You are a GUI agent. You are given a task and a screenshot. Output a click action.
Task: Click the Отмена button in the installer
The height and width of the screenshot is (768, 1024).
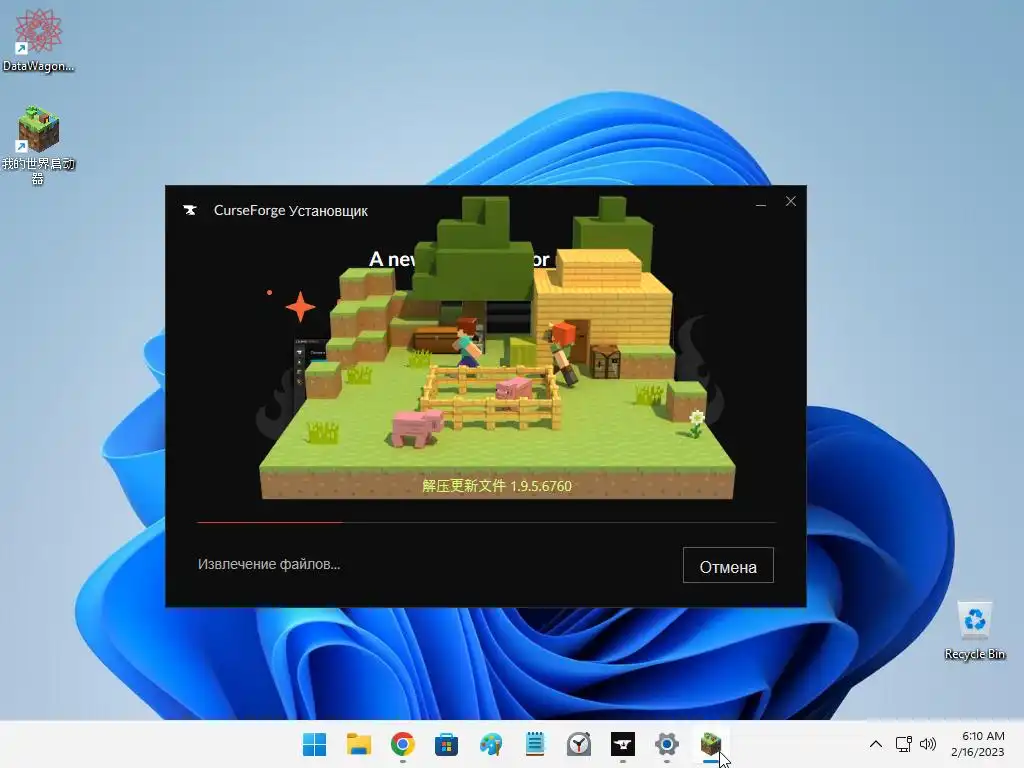click(x=728, y=566)
